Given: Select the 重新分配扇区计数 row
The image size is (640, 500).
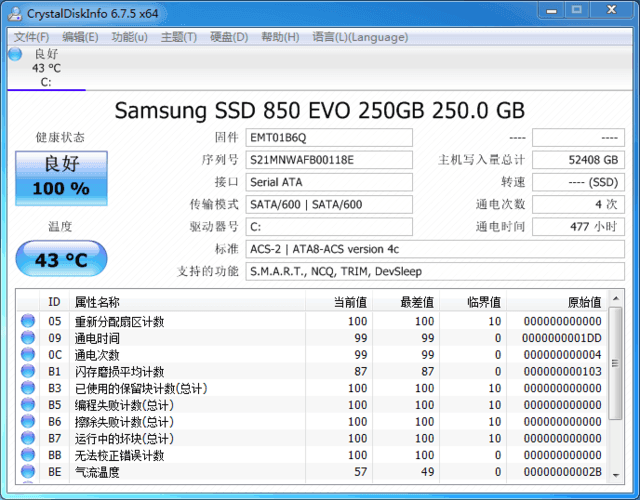Looking at the screenshot, I should 312,321.
